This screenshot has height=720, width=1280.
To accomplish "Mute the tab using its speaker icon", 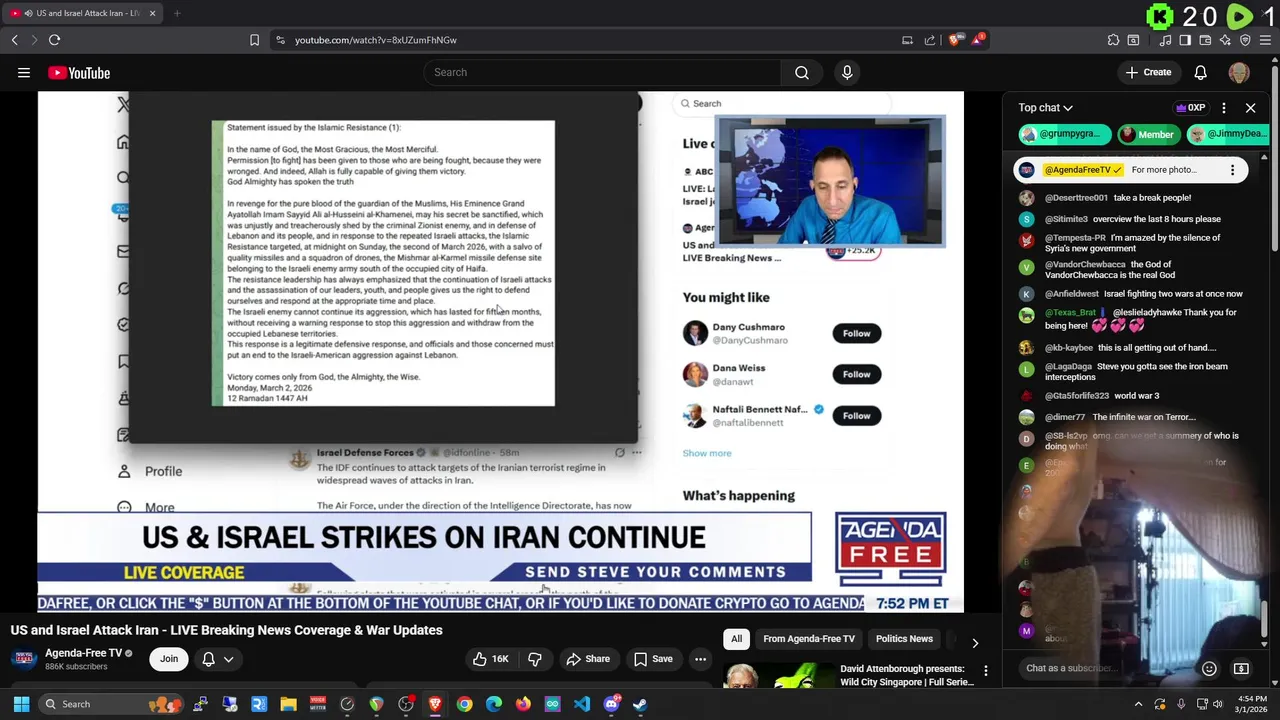I will pyautogui.click(x=27, y=13).
